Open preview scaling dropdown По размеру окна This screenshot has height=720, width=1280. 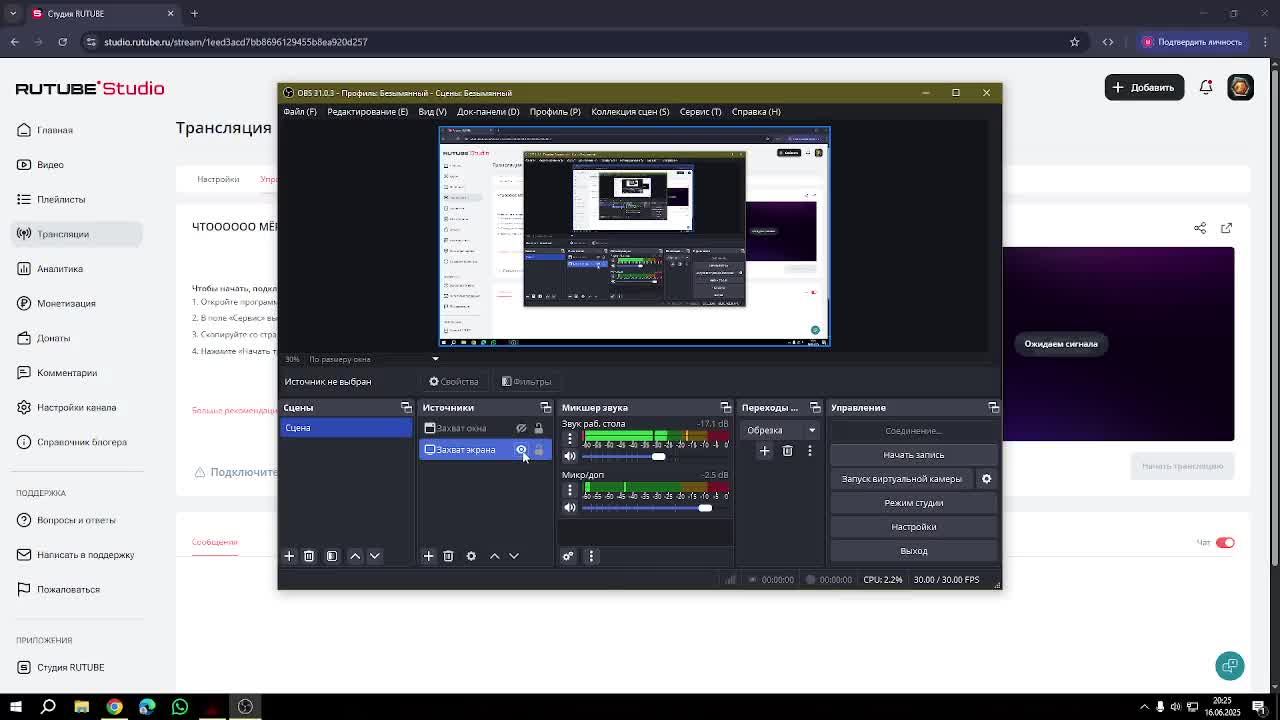[373, 359]
